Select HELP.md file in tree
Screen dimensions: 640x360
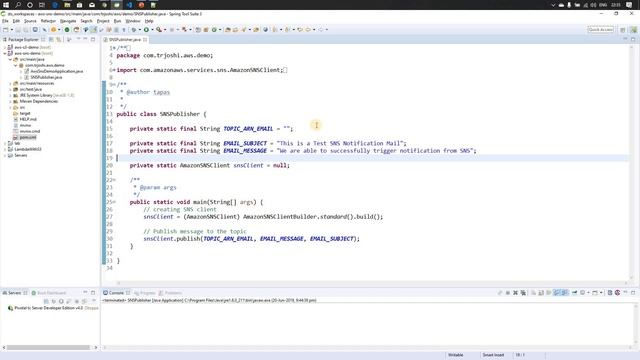[28, 119]
